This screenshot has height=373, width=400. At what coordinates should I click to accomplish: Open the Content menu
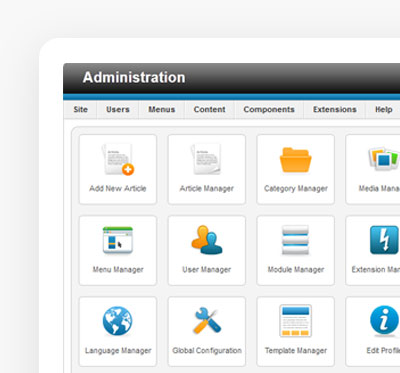210,109
